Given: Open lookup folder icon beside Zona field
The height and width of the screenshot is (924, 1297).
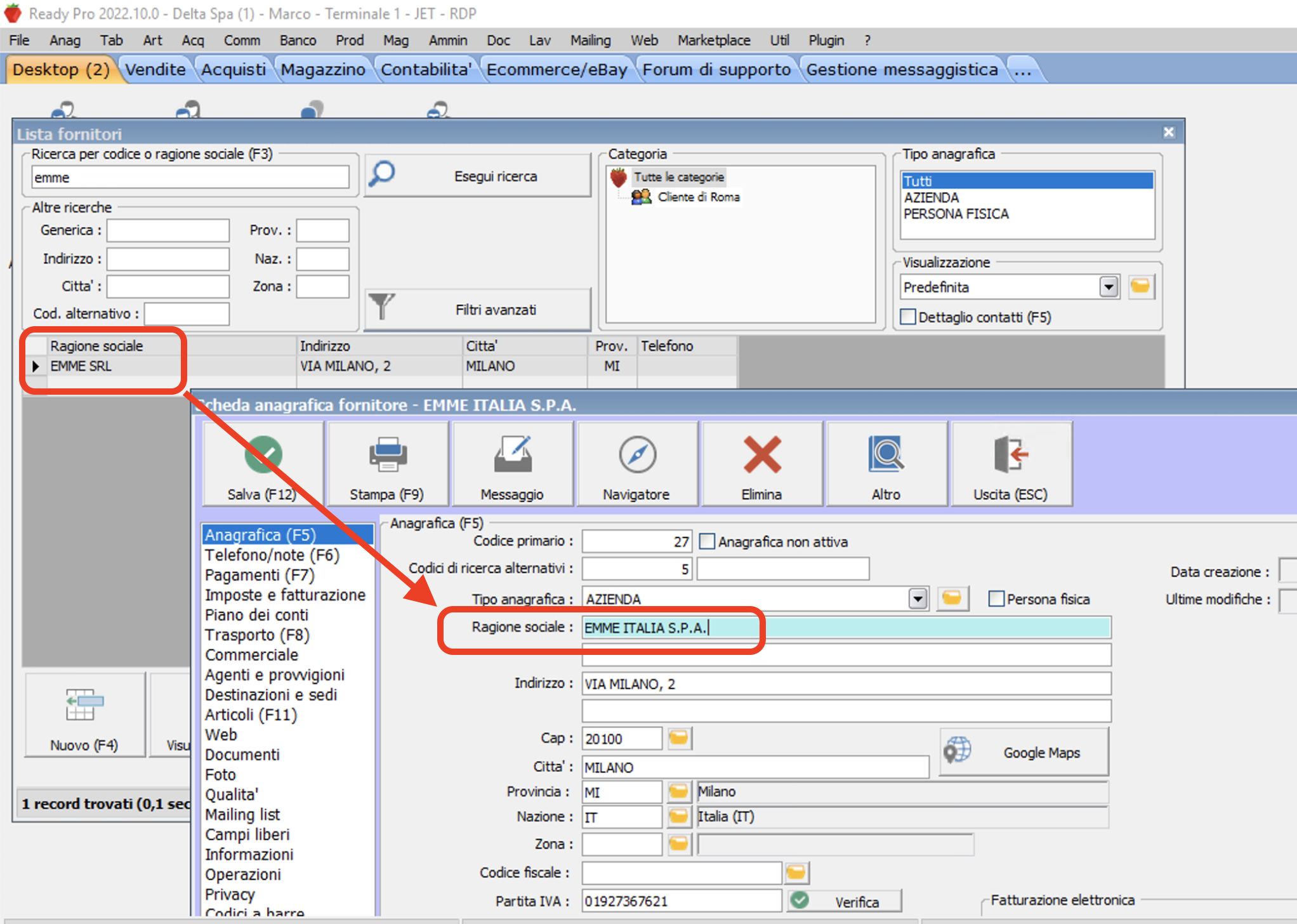Looking at the screenshot, I should coord(678,843).
